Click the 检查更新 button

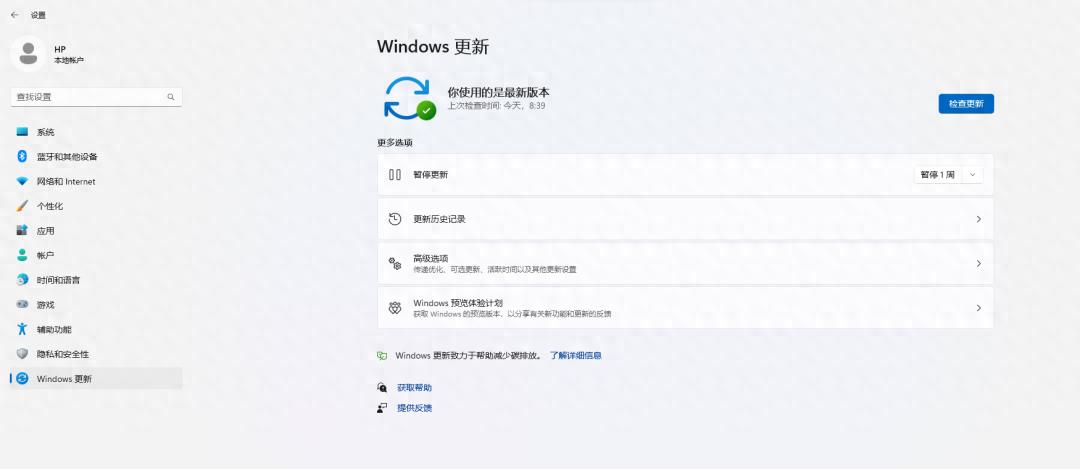pos(966,104)
